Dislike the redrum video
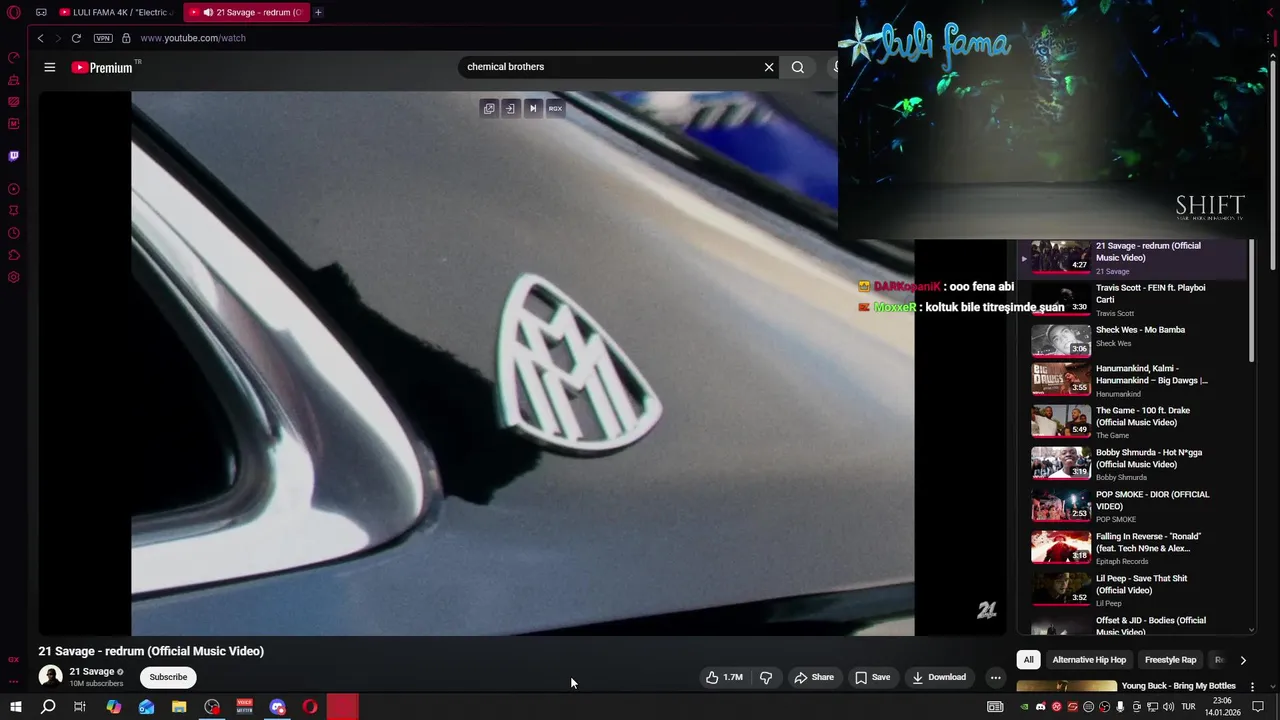The width and height of the screenshot is (1280, 720). tap(766, 677)
